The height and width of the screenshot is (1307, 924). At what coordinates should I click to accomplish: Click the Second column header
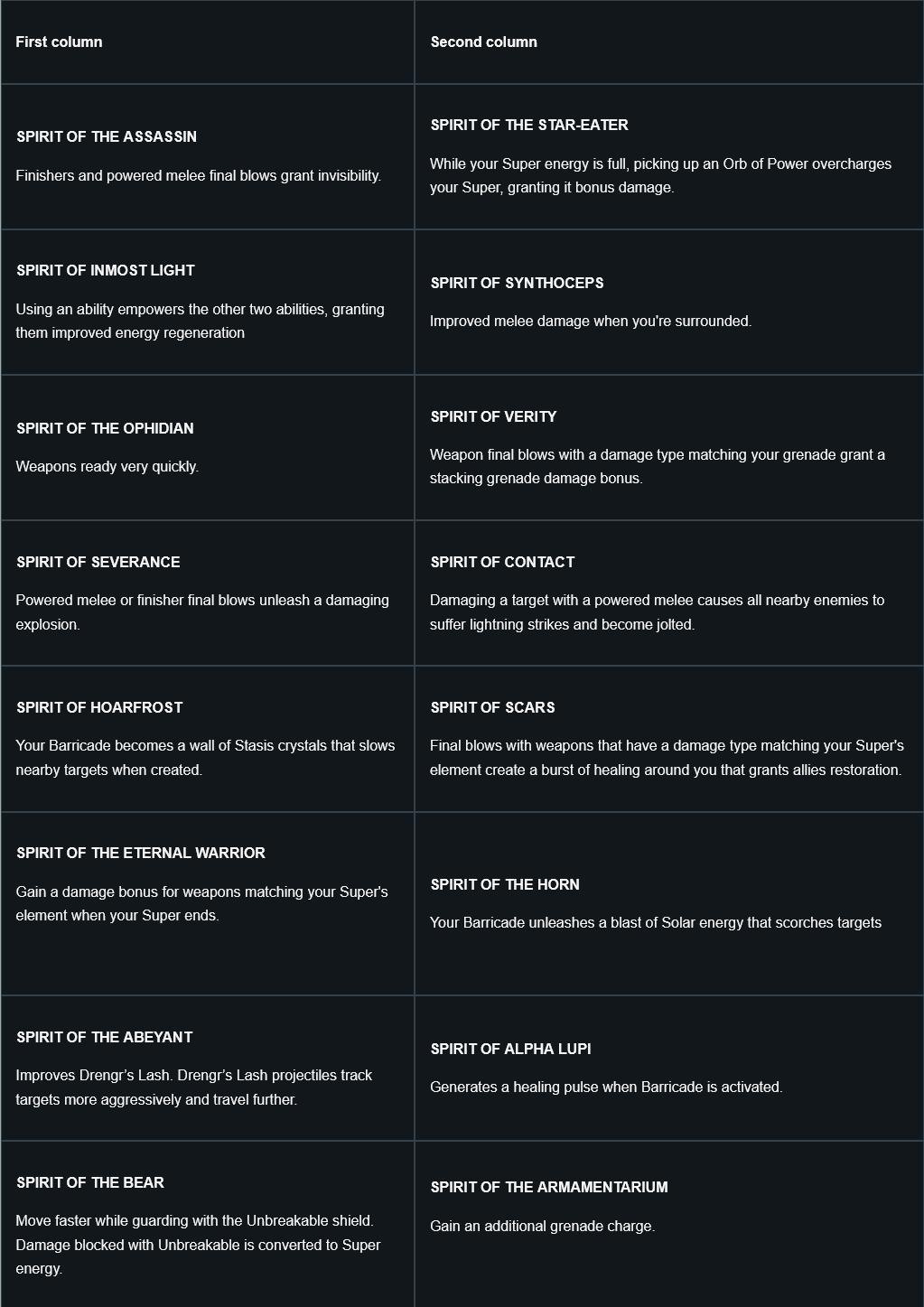point(483,42)
